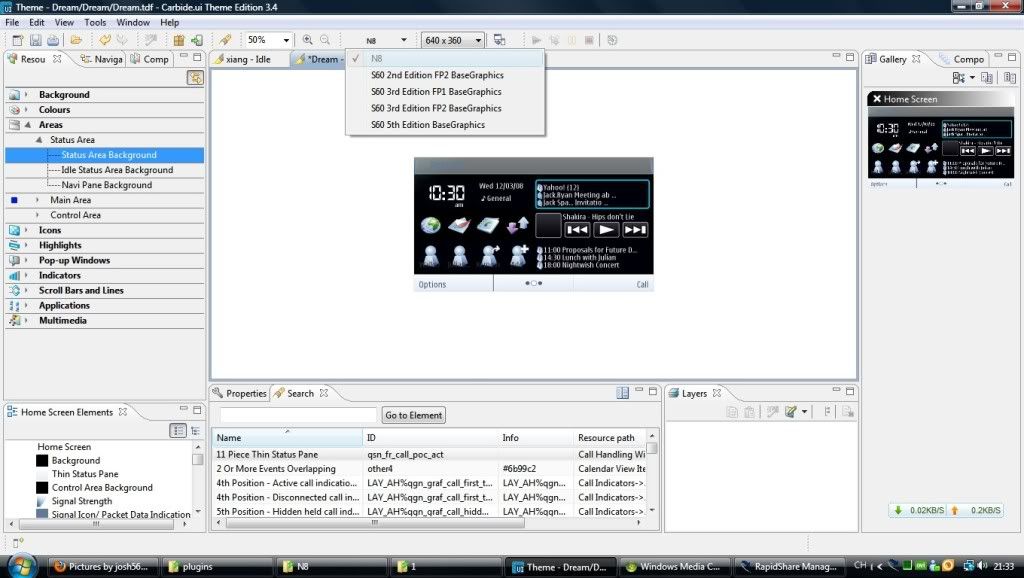The height and width of the screenshot is (578, 1024).
Task: Click the open folder toolbar icon
Action: [76, 40]
